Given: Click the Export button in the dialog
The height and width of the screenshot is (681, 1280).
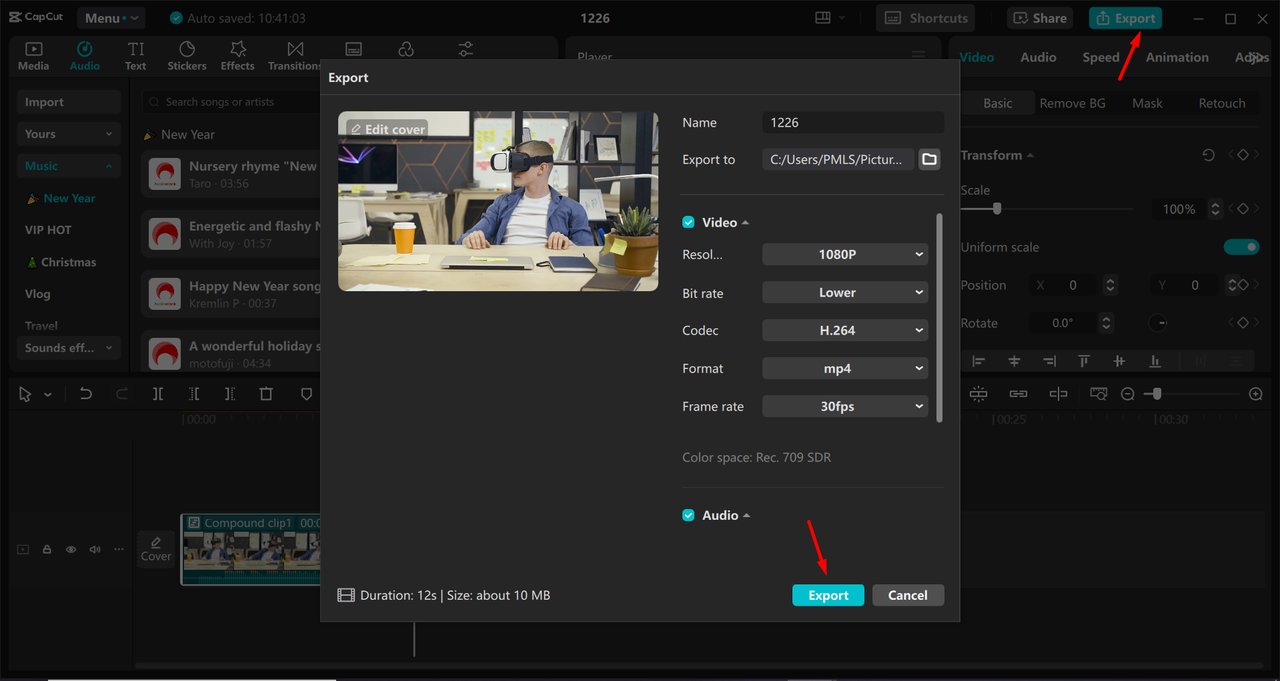Looking at the screenshot, I should (x=828, y=594).
